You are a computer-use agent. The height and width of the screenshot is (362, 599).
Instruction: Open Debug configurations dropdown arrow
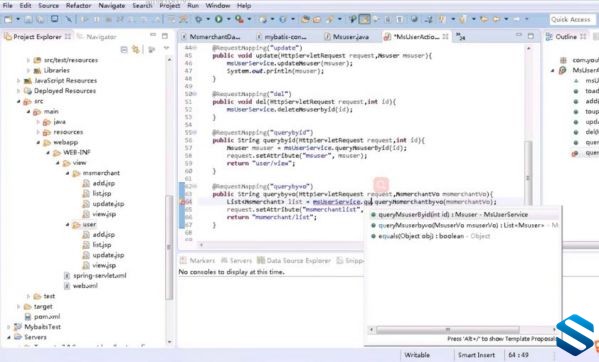pyautogui.click(x=208, y=19)
